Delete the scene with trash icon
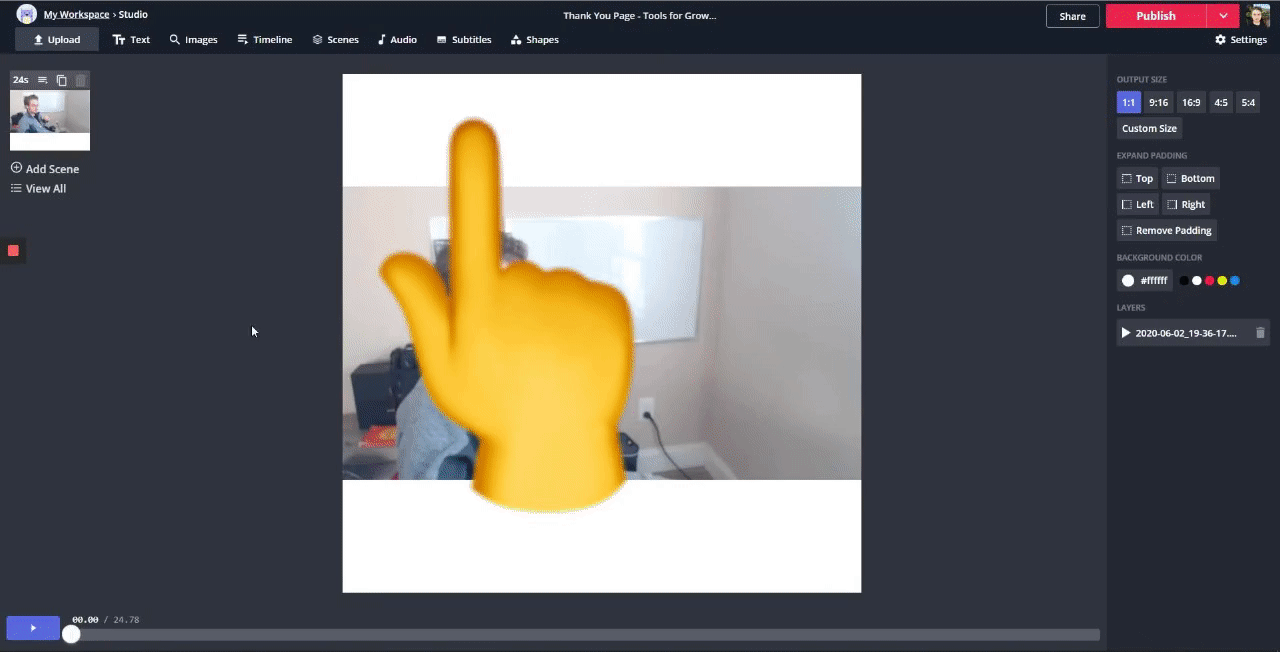The height and width of the screenshot is (652, 1280). click(81, 80)
